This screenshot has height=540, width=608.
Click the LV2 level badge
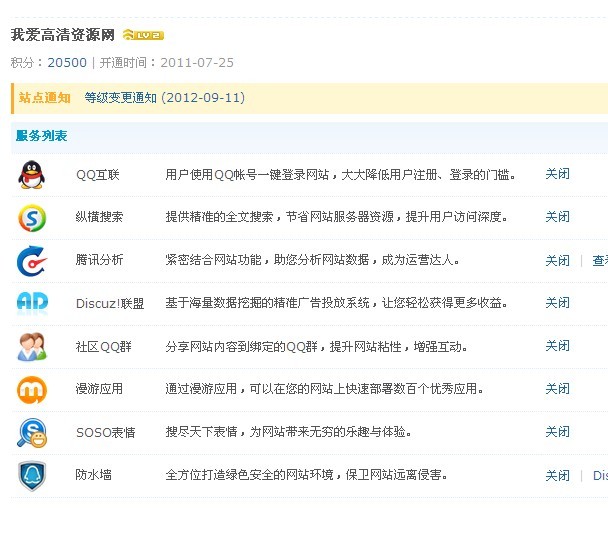pos(143,35)
